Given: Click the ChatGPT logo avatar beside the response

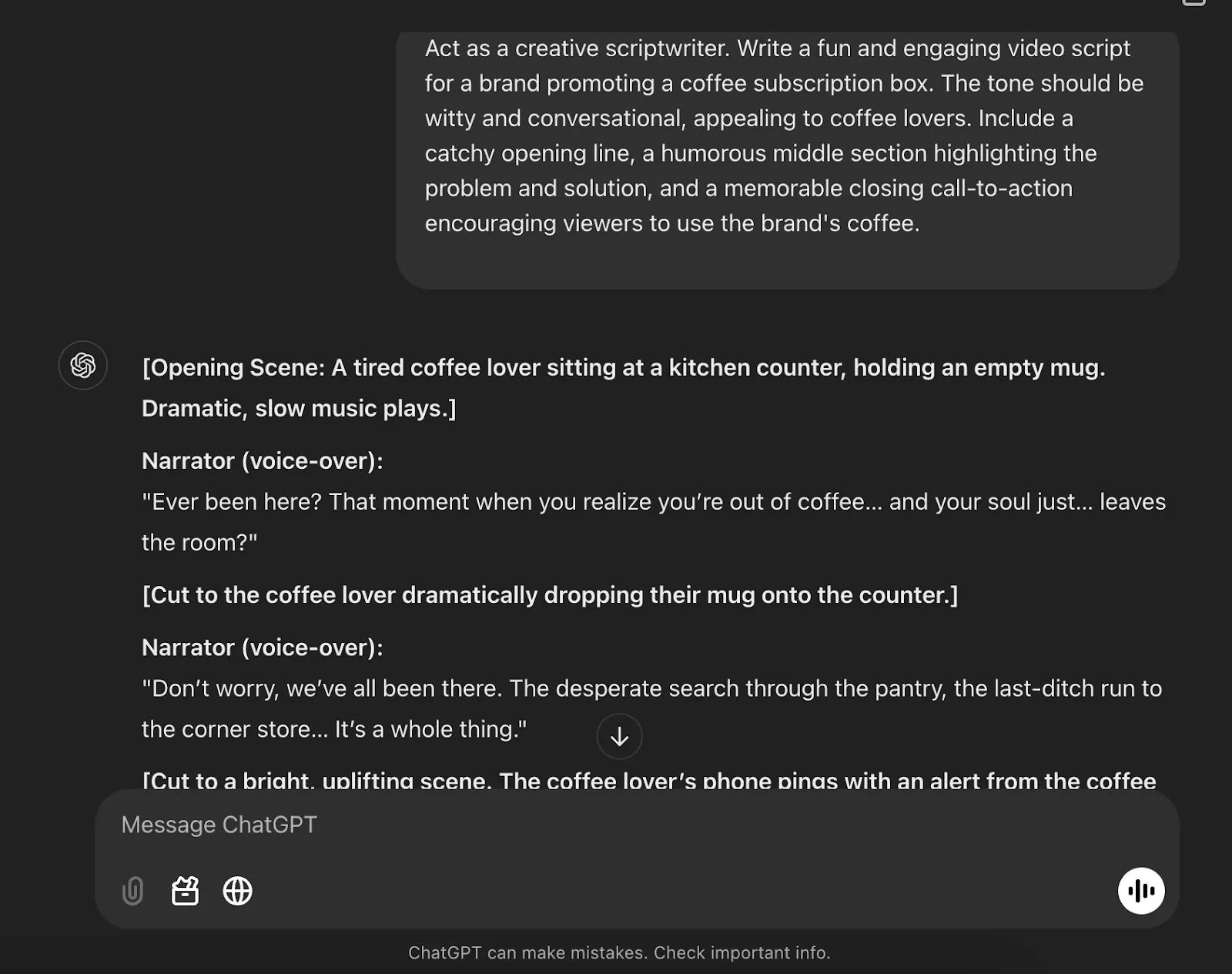Looking at the screenshot, I should pyautogui.click(x=83, y=365).
